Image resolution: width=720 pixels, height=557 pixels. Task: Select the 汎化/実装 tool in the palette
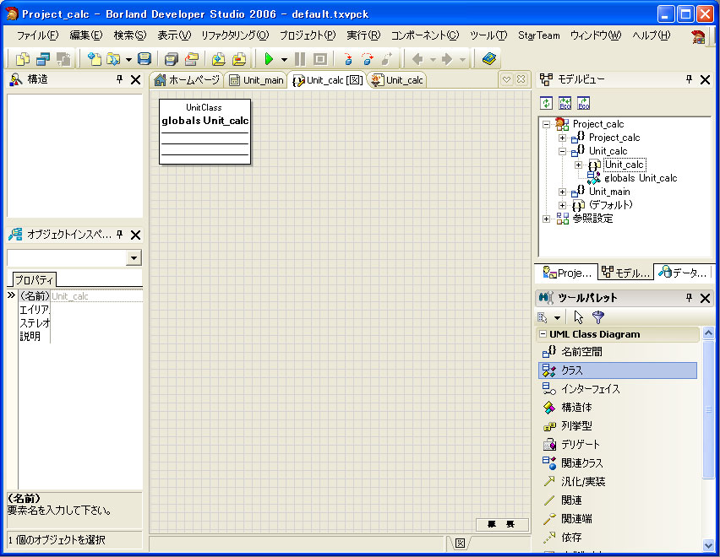coord(617,481)
